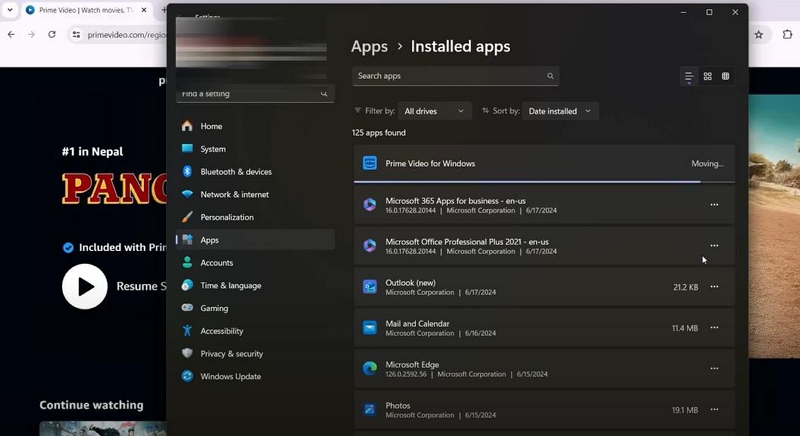Click the Find a setting magnifier icon
The width and height of the screenshot is (800, 436).
pyautogui.click(x=323, y=94)
